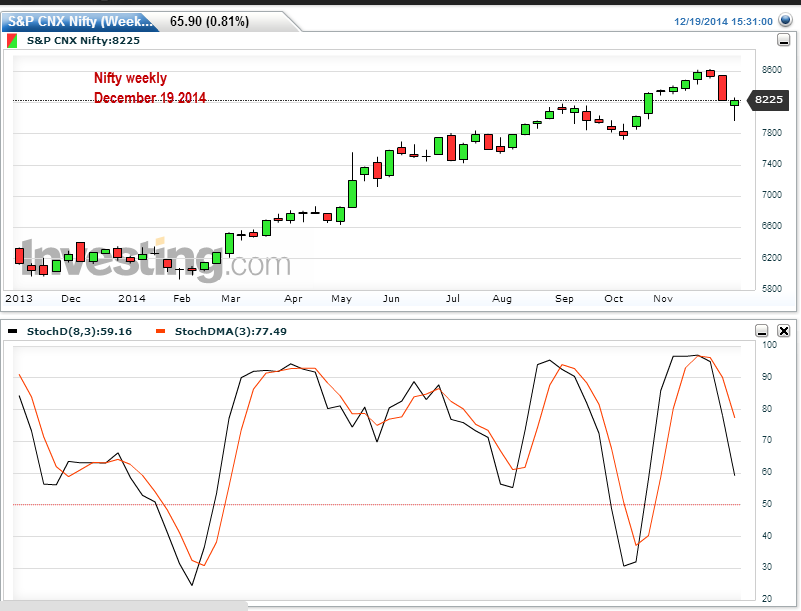801x611 pixels.
Task: Minimize the price chart panel
Action: pyautogui.click(x=783, y=40)
